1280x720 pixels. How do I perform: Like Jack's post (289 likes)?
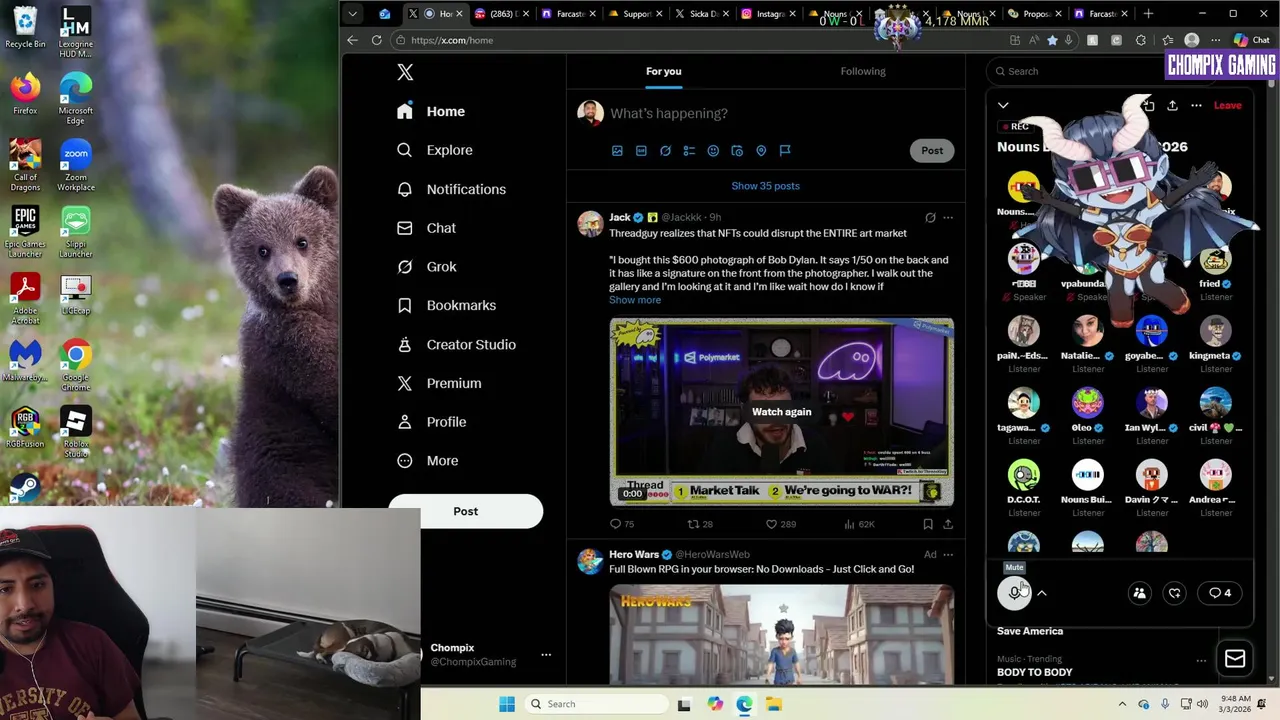point(780,524)
